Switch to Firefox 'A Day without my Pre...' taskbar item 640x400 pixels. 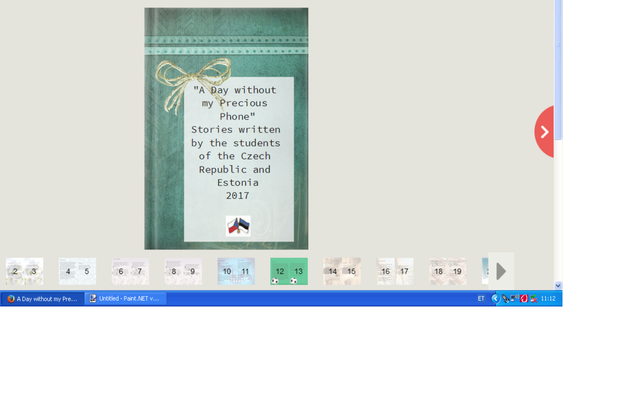click(42, 299)
